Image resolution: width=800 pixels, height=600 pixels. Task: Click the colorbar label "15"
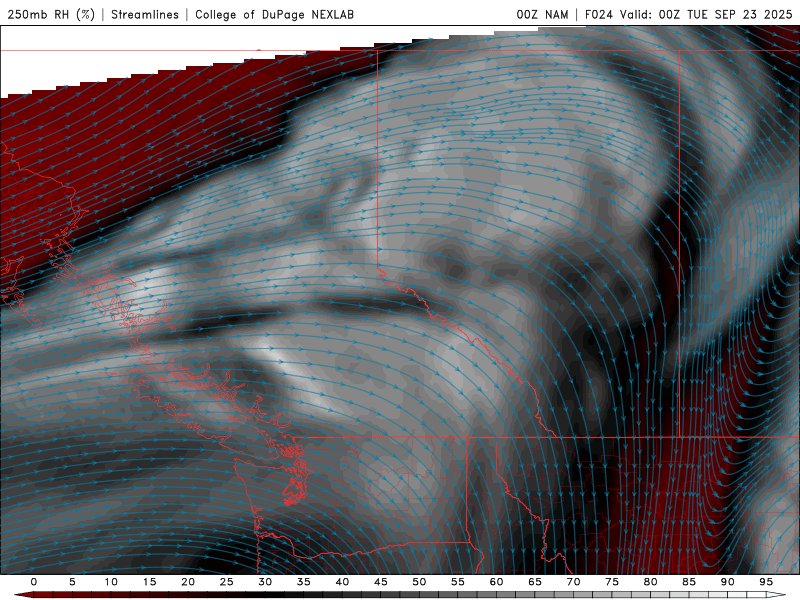[x=149, y=582]
